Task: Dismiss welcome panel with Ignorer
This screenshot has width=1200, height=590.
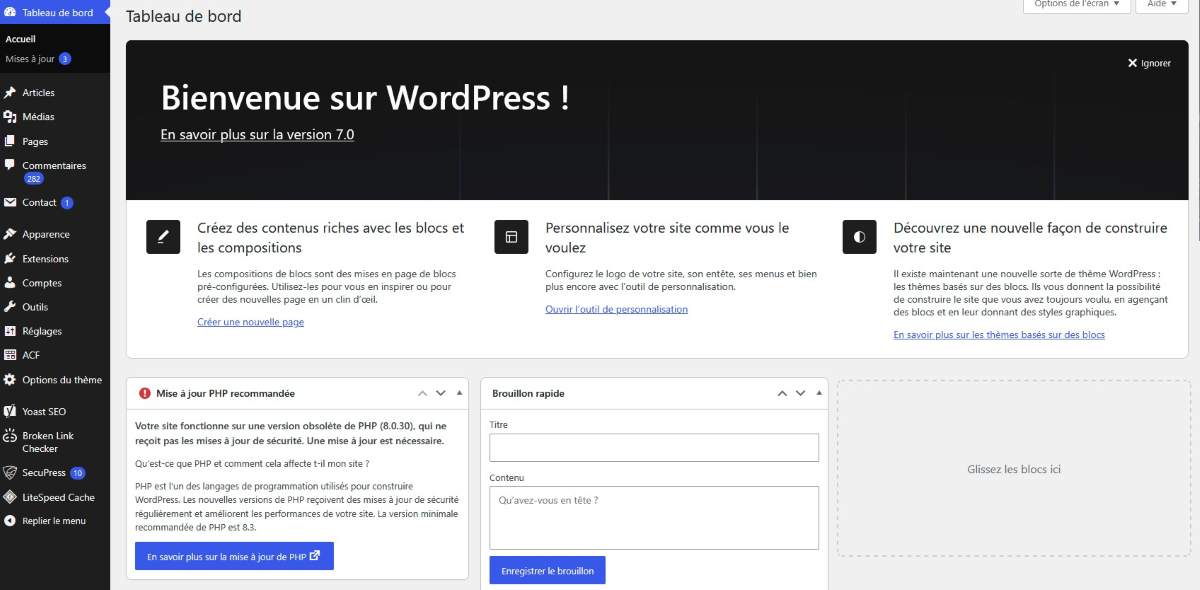Action: pos(1149,63)
